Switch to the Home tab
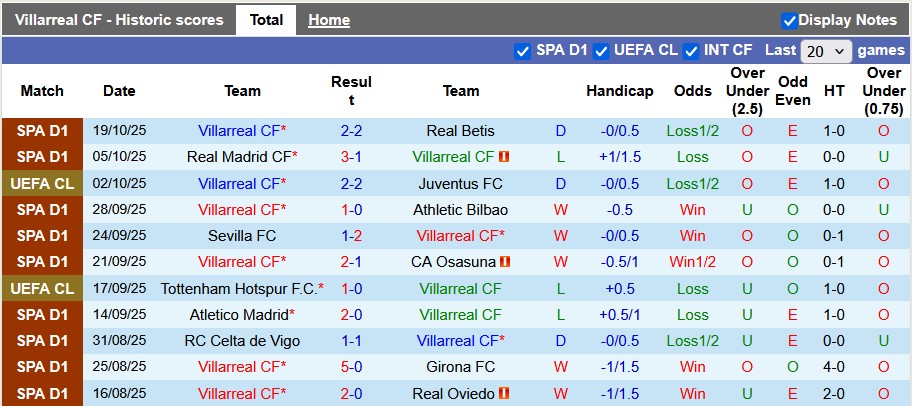 [328, 20]
